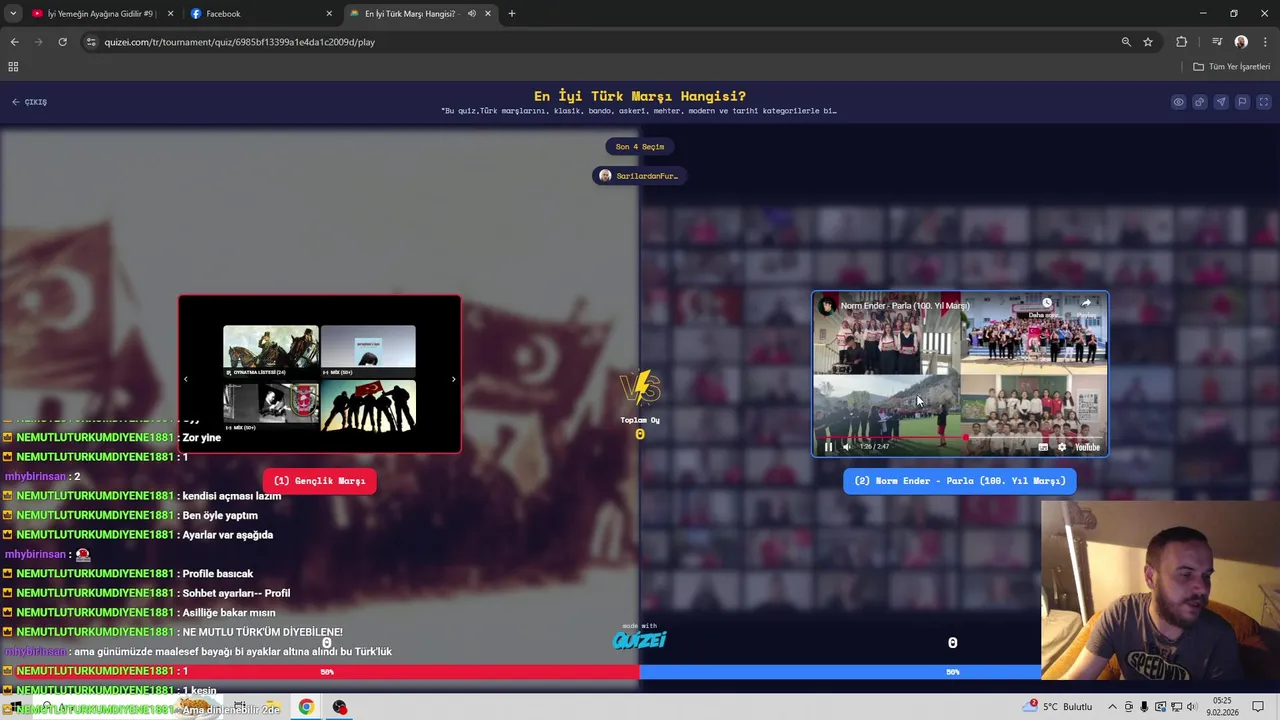Click the copy link icon in quiz header

tap(1199, 102)
